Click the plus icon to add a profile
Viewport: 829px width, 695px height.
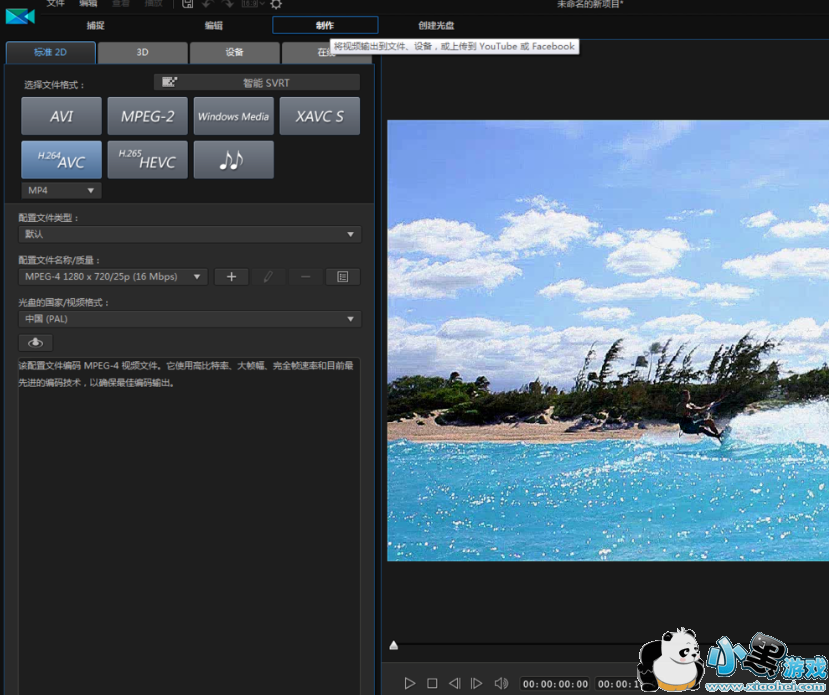click(231, 277)
